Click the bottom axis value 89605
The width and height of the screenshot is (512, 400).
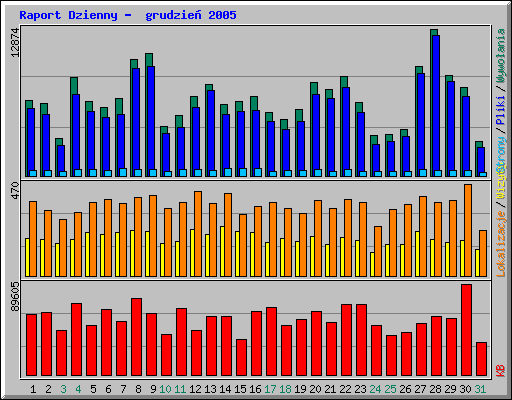(15, 296)
